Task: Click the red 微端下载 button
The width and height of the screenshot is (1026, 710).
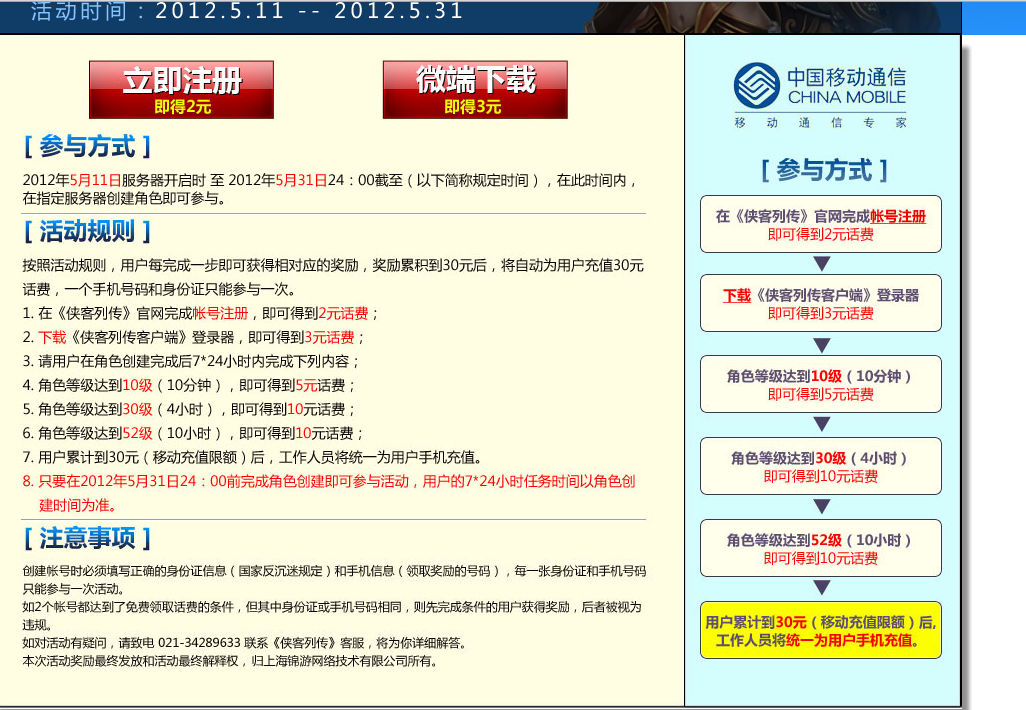Action: [475, 90]
